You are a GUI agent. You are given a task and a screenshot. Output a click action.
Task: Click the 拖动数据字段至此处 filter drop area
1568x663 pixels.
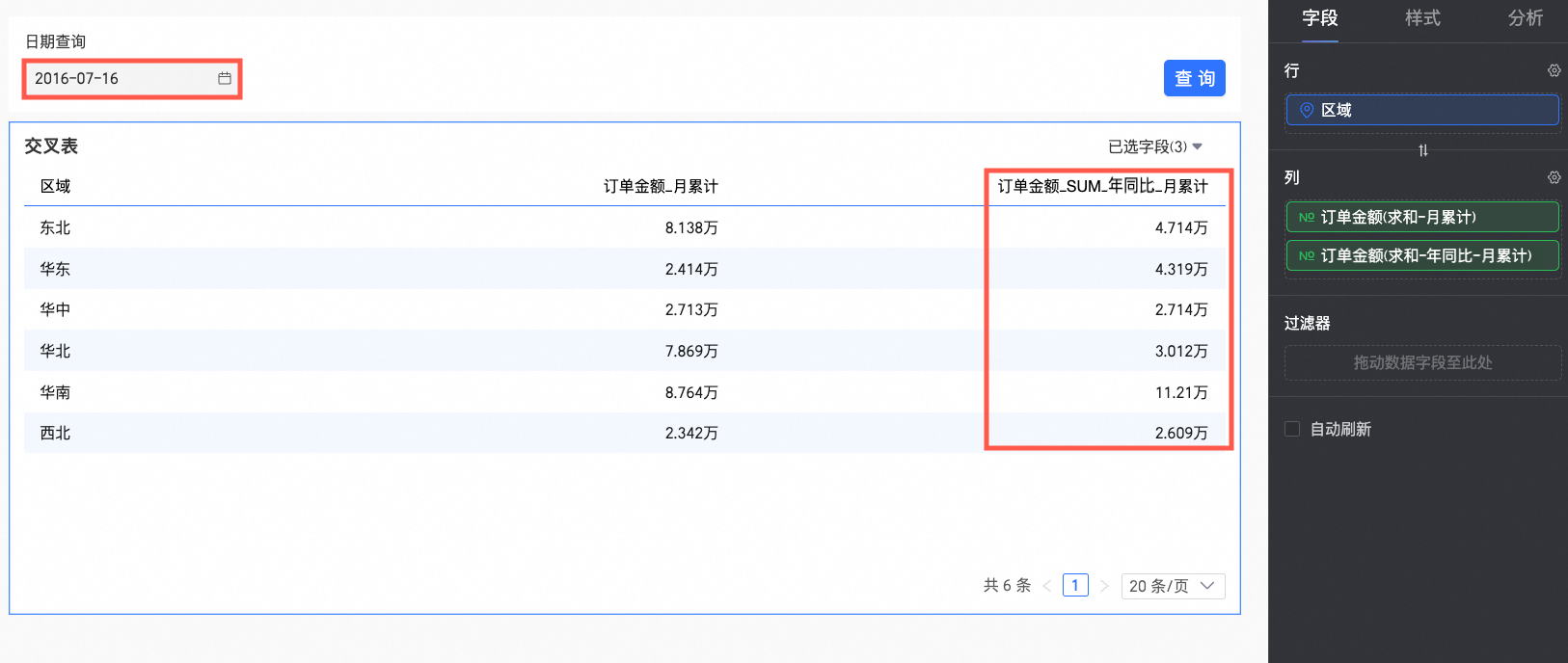tap(1422, 362)
